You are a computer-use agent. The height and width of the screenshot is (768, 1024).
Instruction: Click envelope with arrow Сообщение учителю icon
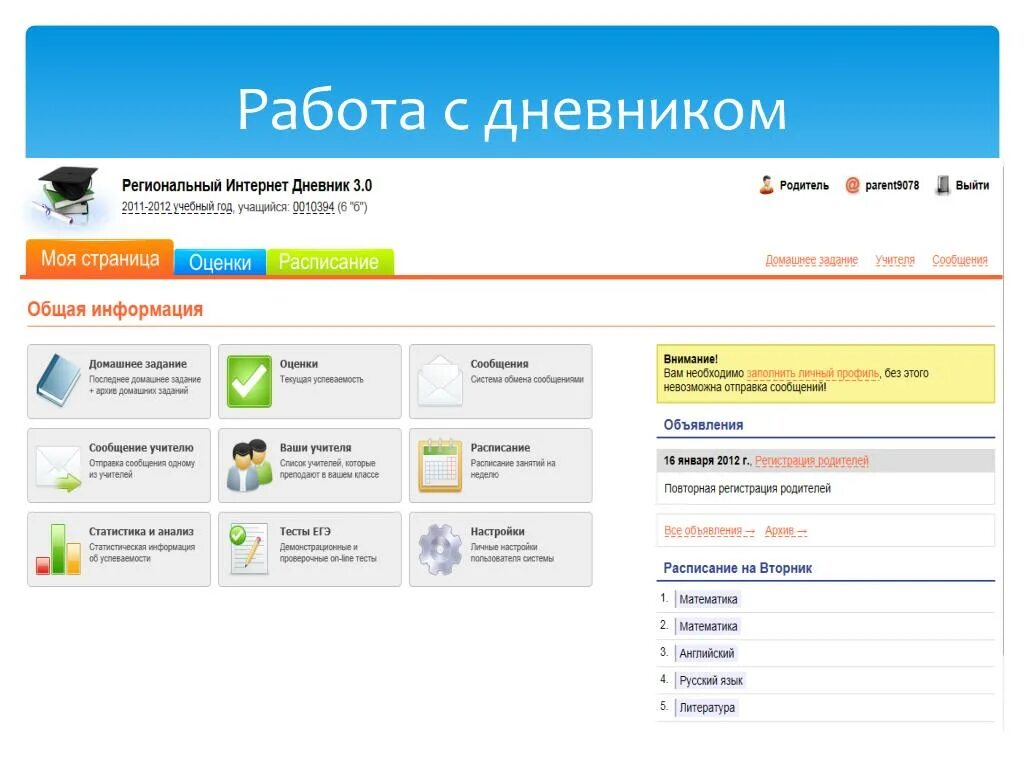click(x=59, y=466)
